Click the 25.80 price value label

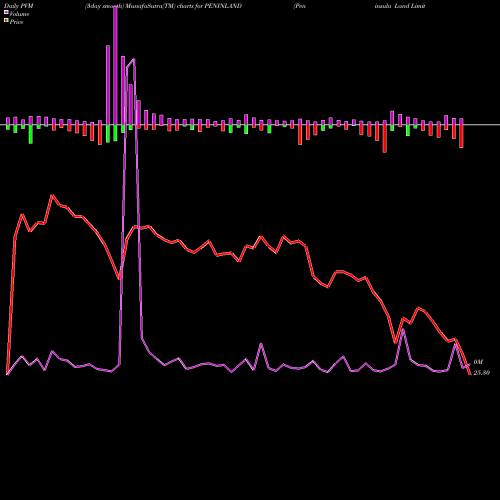[482, 373]
